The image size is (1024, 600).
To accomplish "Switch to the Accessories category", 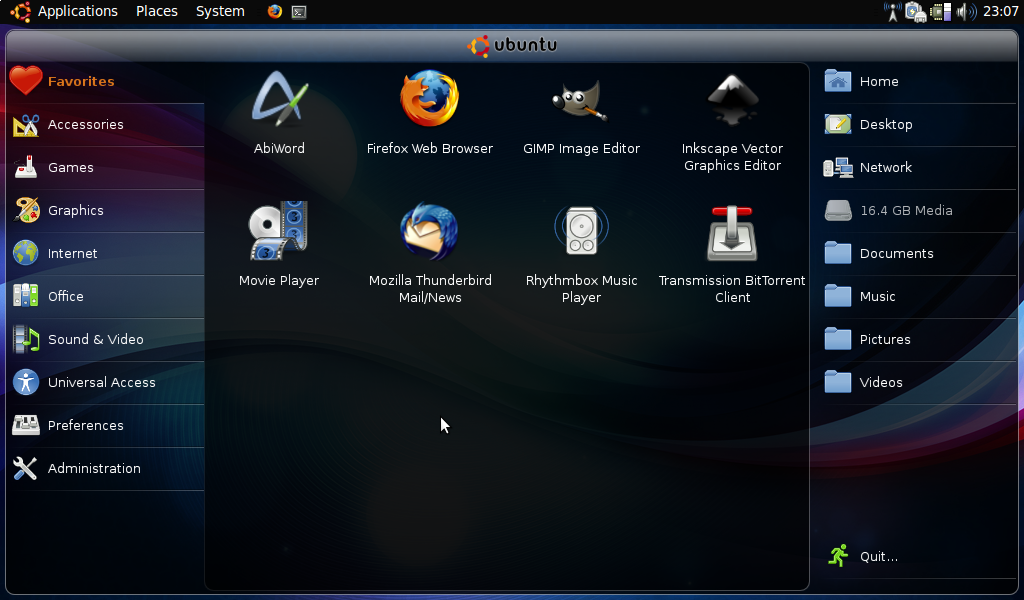I will point(106,125).
